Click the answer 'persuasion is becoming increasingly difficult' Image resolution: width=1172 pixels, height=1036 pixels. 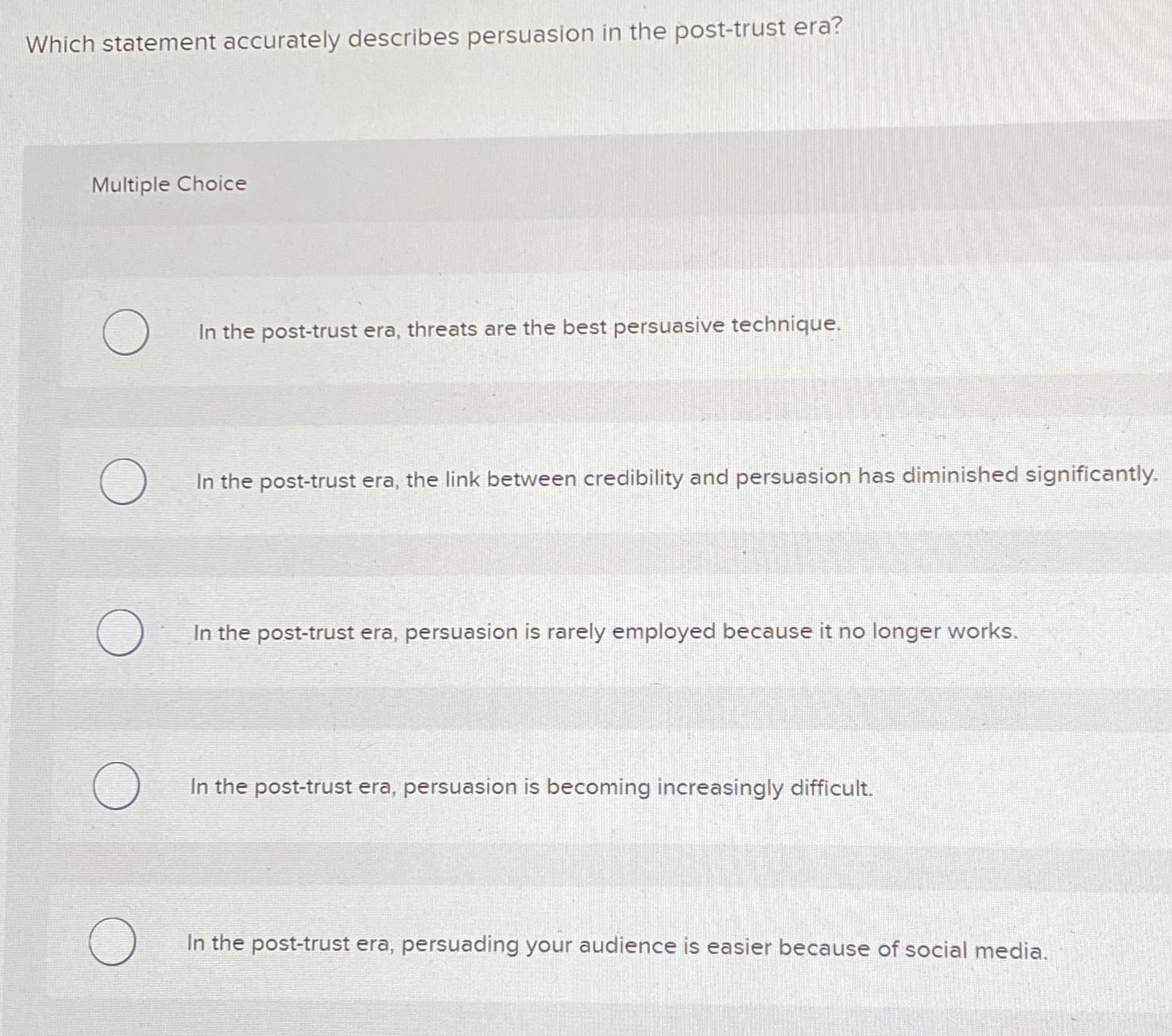click(531, 787)
